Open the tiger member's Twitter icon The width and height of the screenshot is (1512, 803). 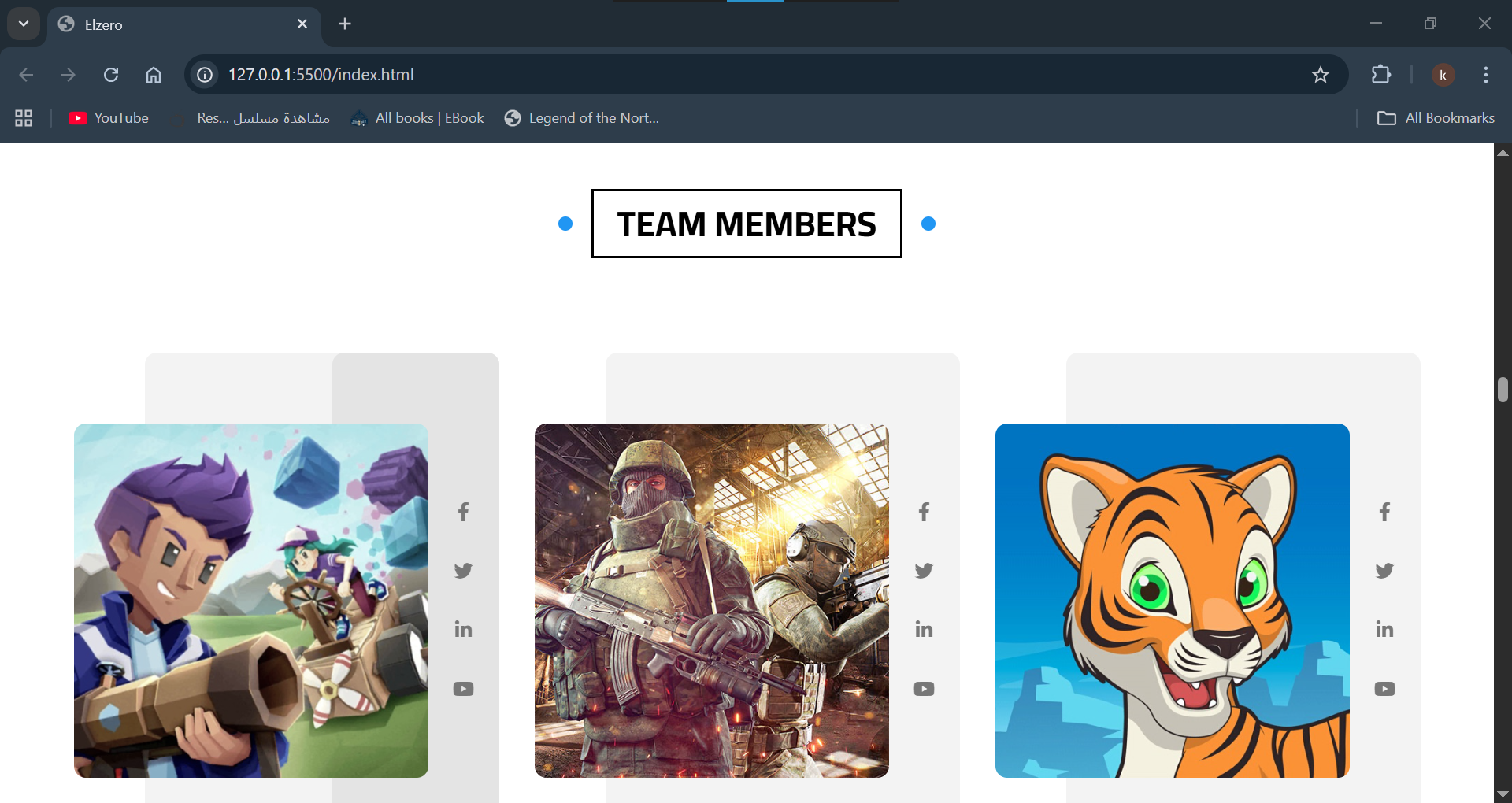(x=1384, y=571)
